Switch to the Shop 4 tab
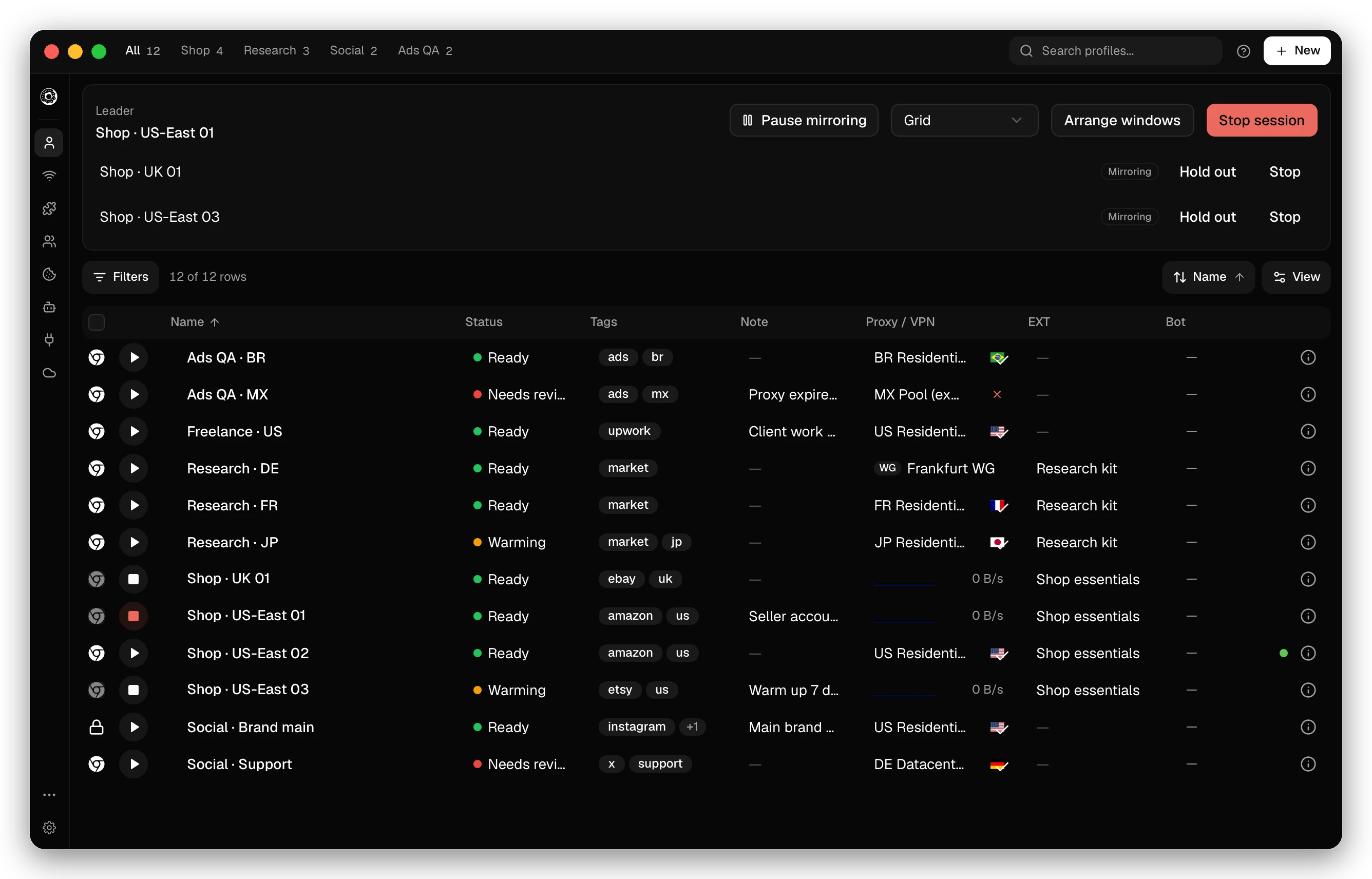1372x879 pixels. click(201, 51)
